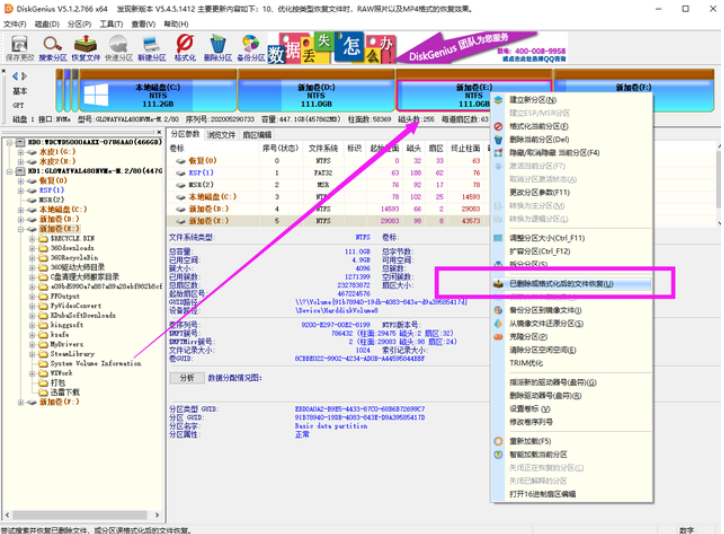Screen dimensions: 724x534
Task: Click the 删除分区 trash bin toolbar icon
Action: [218, 46]
